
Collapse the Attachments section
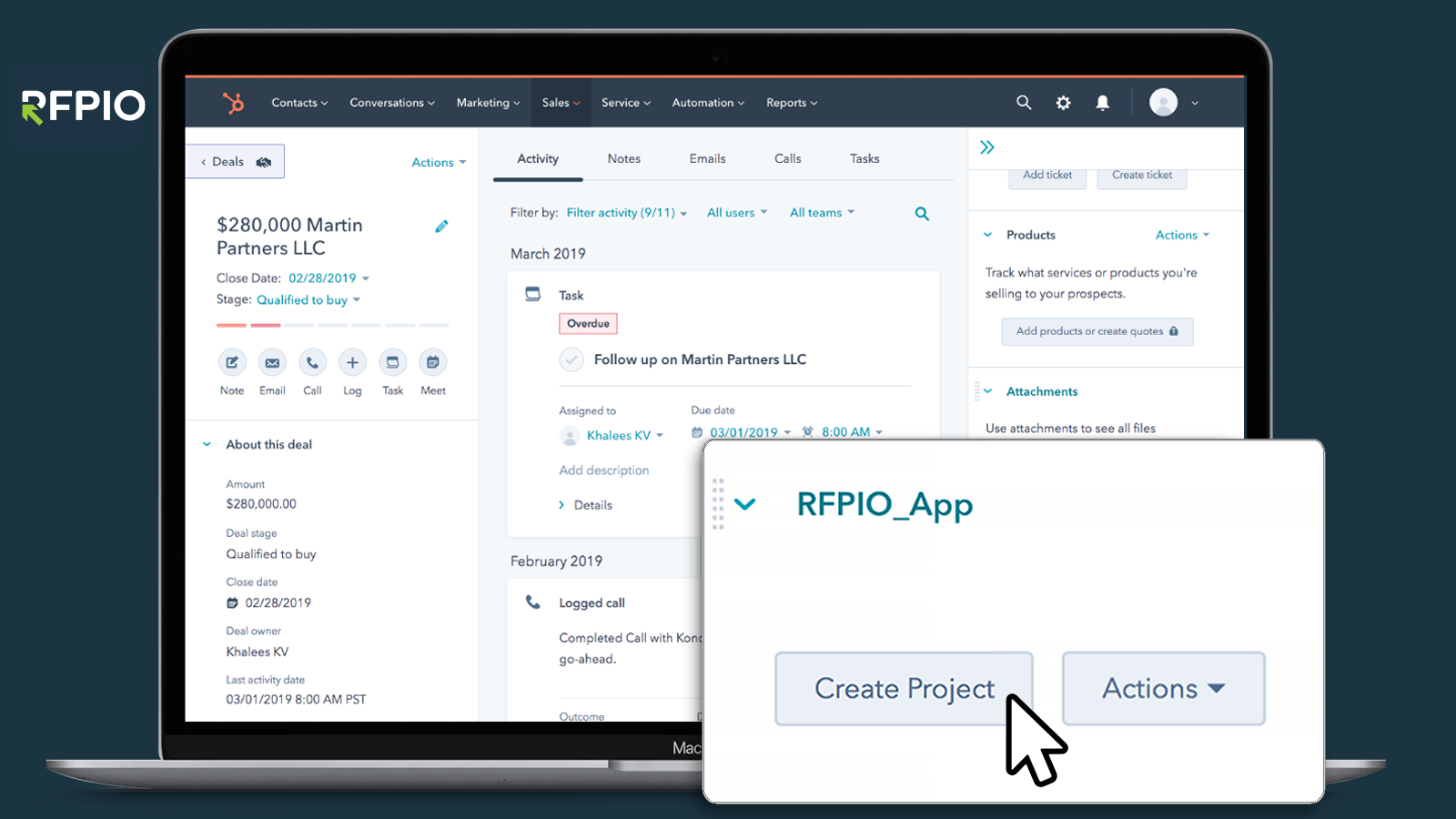pos(987,391)
